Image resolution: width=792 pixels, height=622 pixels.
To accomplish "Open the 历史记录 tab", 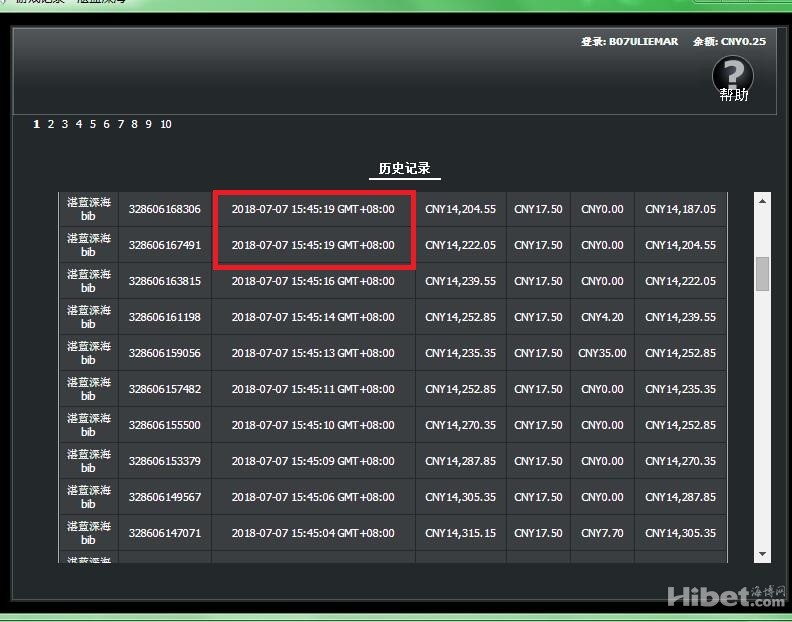I will pyautogui.click(x=404, y=168).
